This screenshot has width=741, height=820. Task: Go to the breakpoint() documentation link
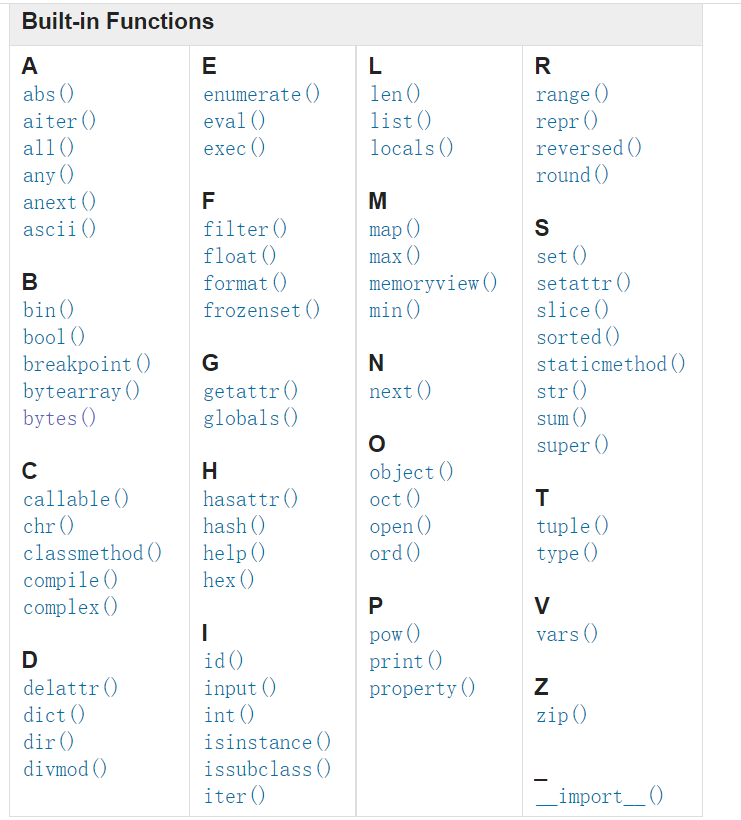(87, 364)
